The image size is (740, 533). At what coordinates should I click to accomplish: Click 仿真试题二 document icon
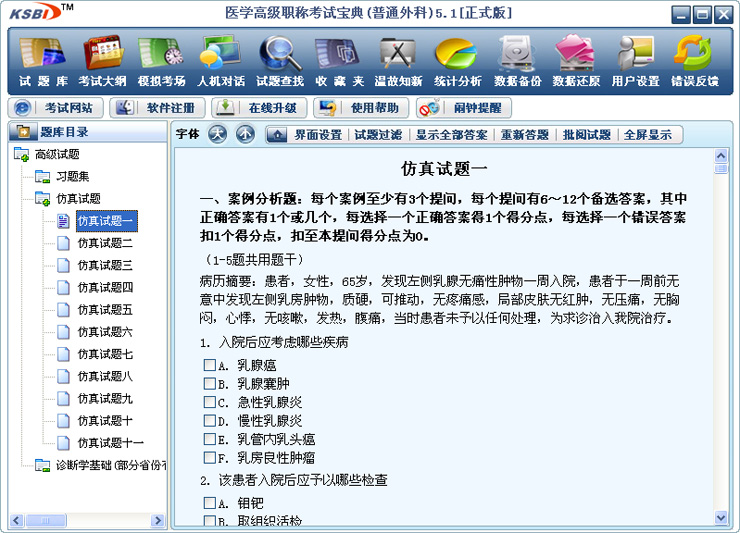pyautogui.click(x=63, y=243)
